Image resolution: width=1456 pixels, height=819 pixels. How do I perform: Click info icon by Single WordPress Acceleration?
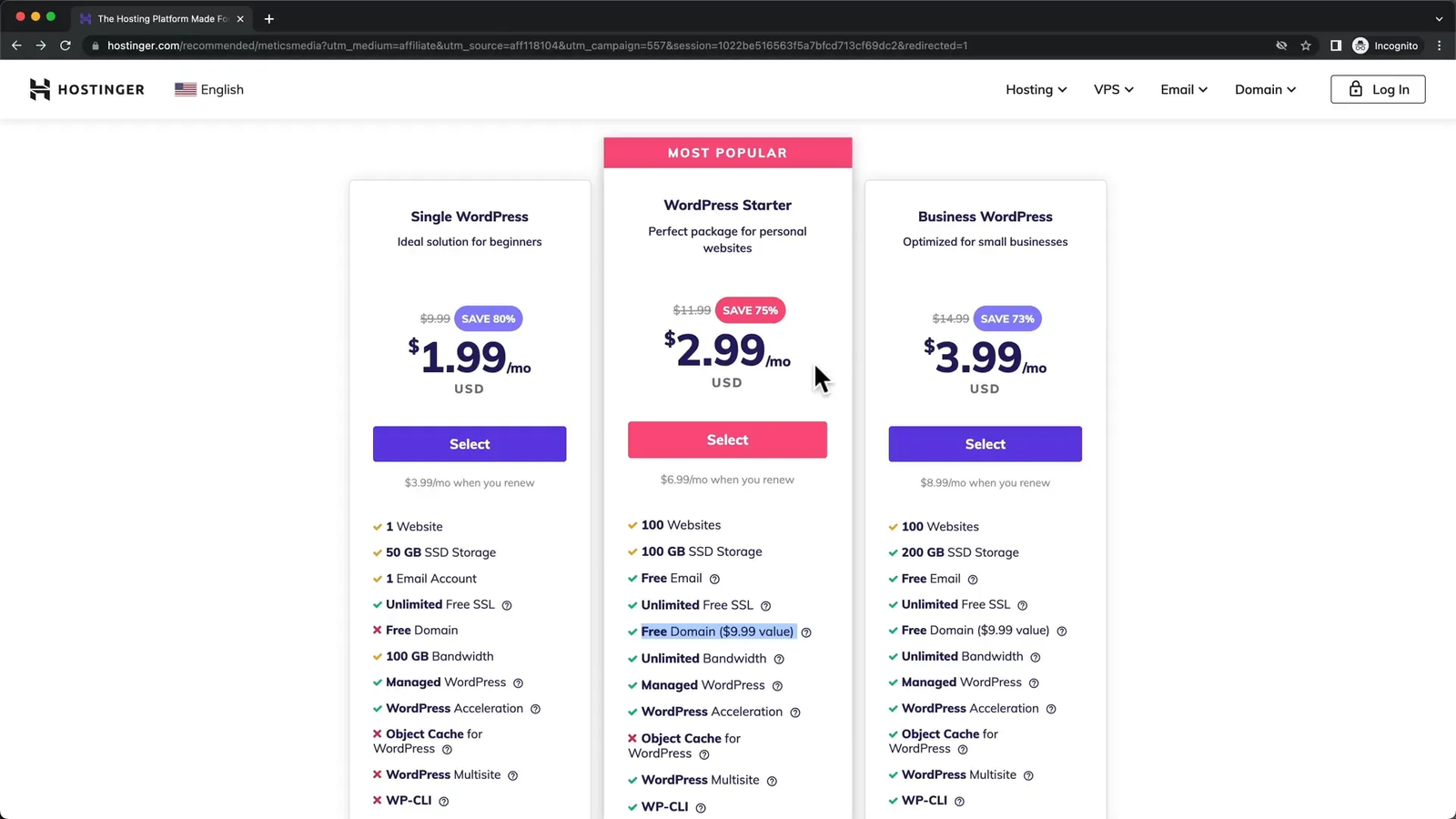[535, 709]
